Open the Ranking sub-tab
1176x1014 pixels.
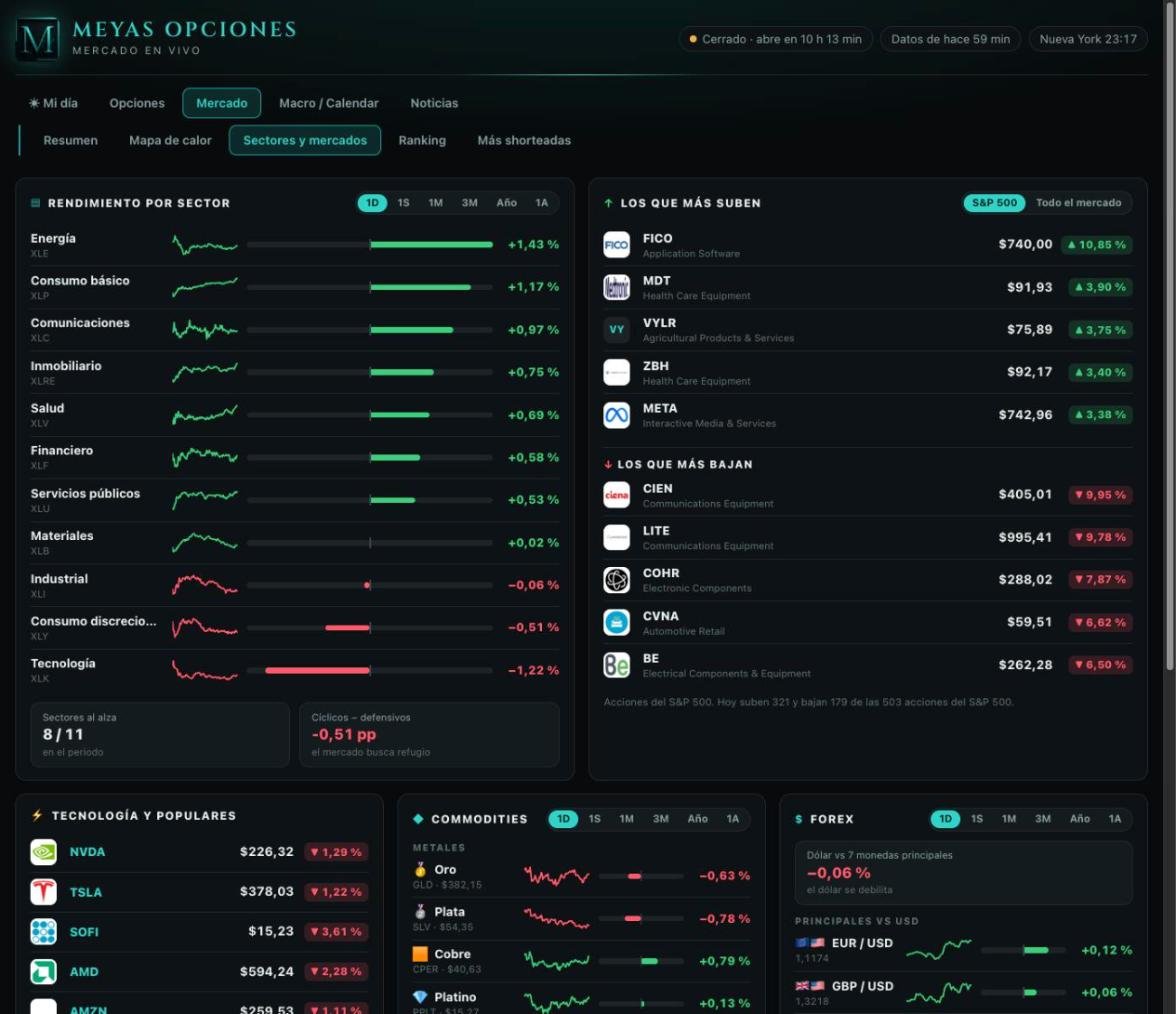pos(422,140)
